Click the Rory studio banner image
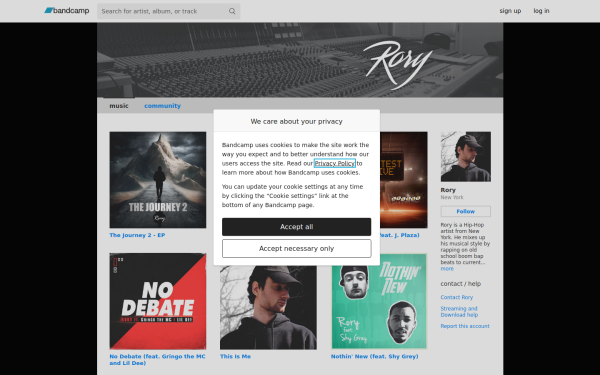Screen dimensions: 600x375 tap(300, 60)
